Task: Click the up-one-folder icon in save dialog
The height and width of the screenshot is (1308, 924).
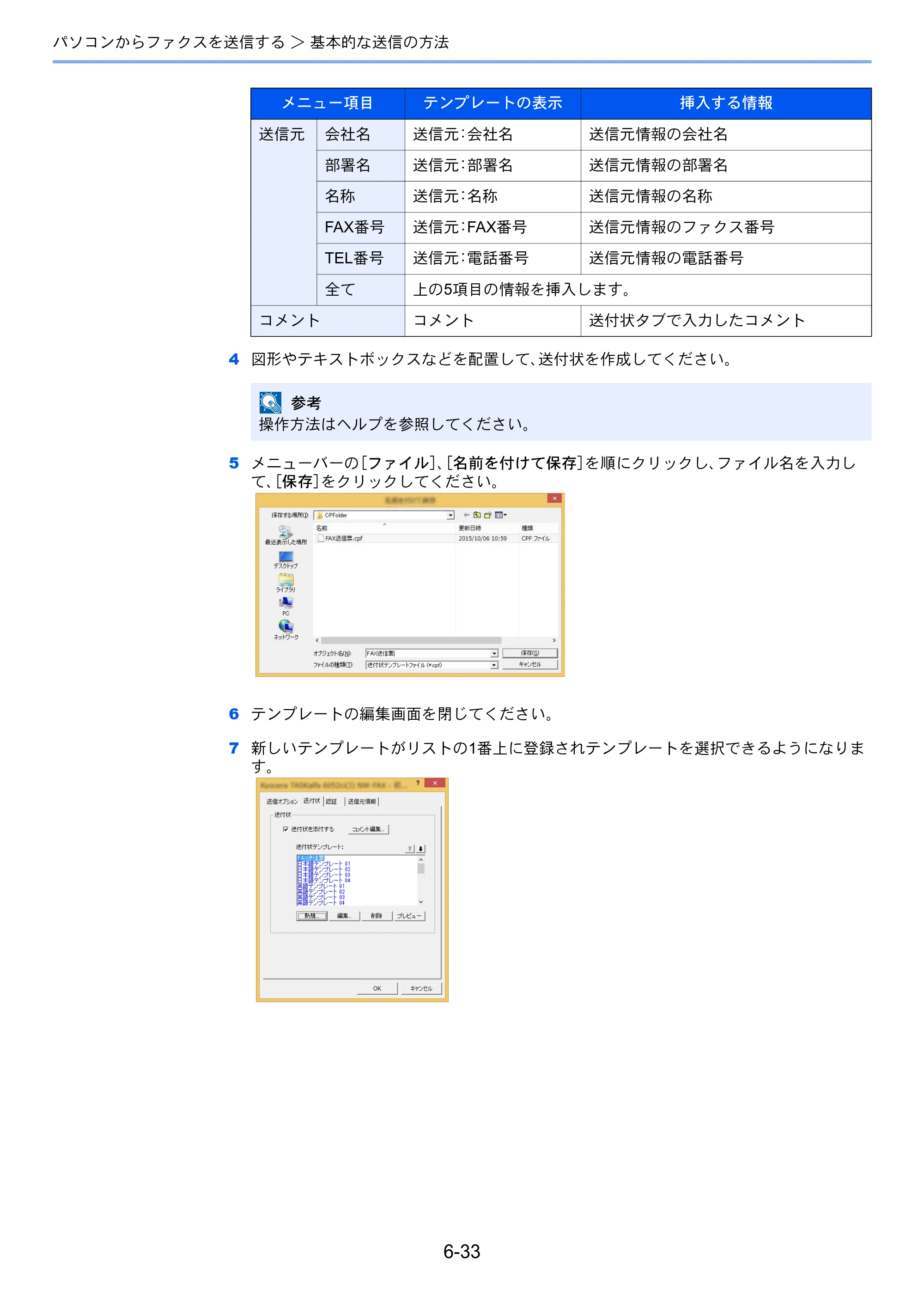Action: click(x=477, y=515)
